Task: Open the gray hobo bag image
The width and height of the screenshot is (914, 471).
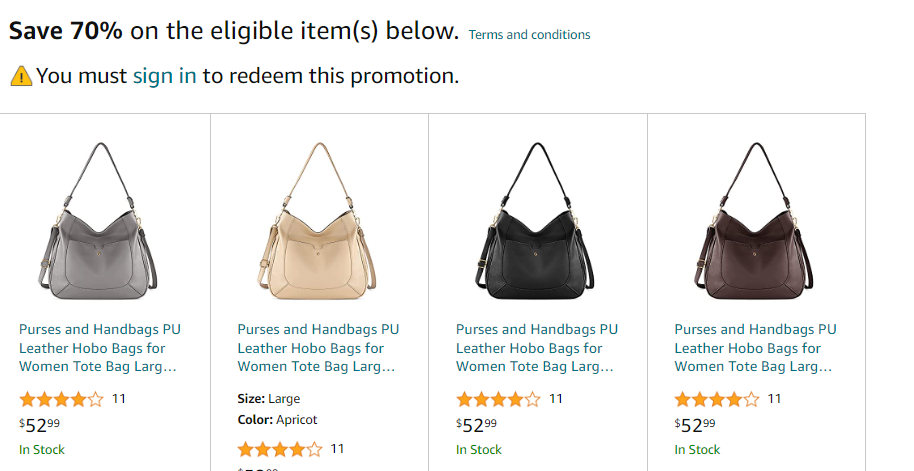Action: pyautogui.click(x=100, y=220)
